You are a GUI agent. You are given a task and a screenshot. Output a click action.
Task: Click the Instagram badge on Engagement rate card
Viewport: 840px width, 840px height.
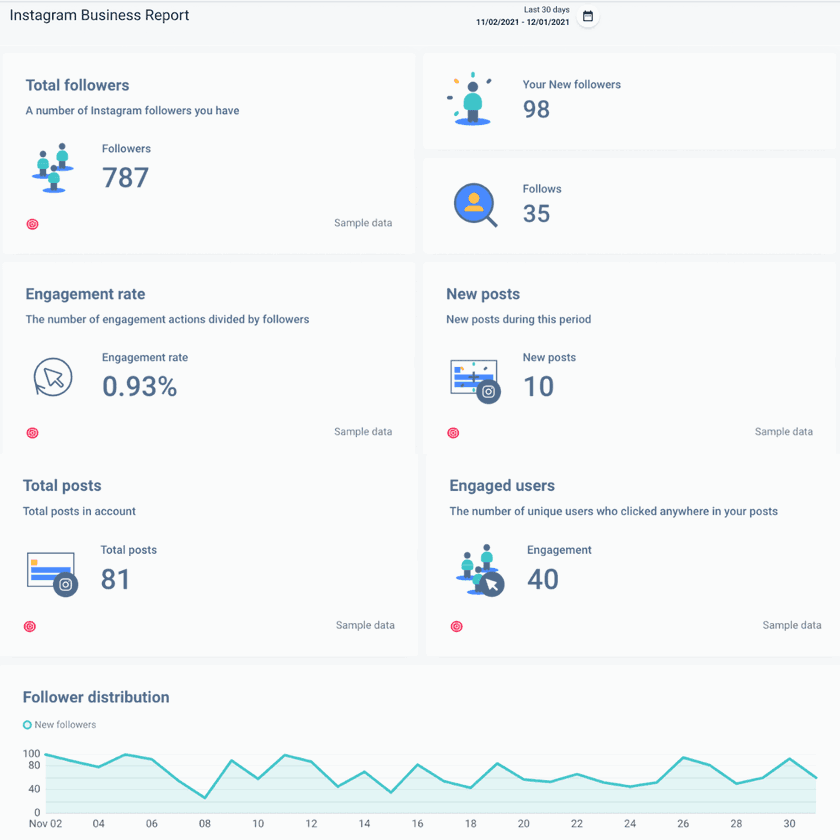point(32,433)
